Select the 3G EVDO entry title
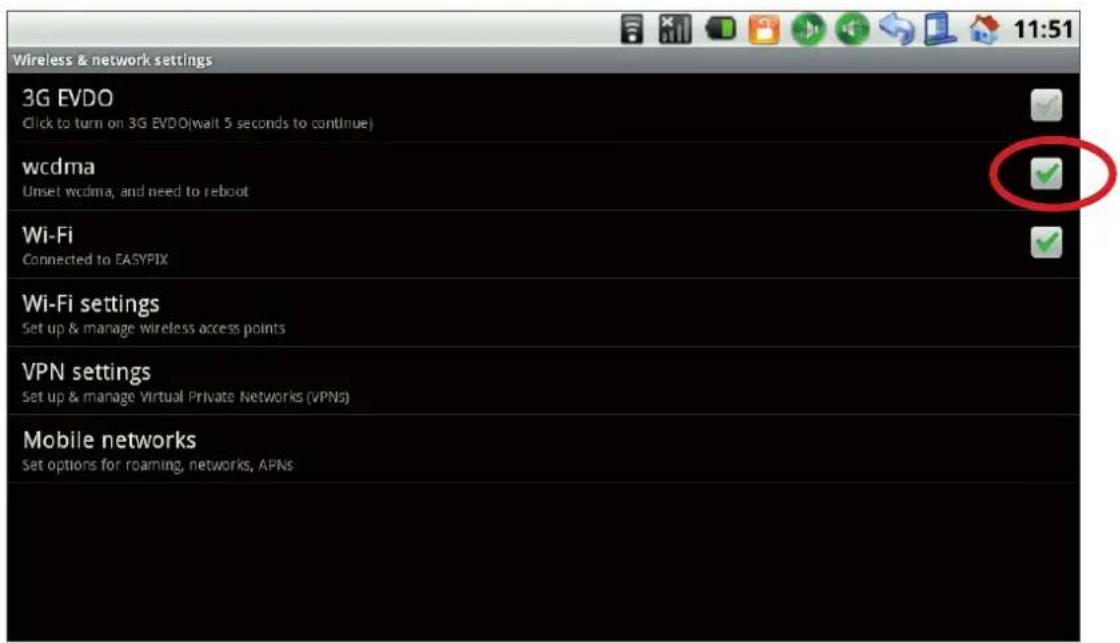This screenshot has height=643, width=1120. [x=68, y=98]
